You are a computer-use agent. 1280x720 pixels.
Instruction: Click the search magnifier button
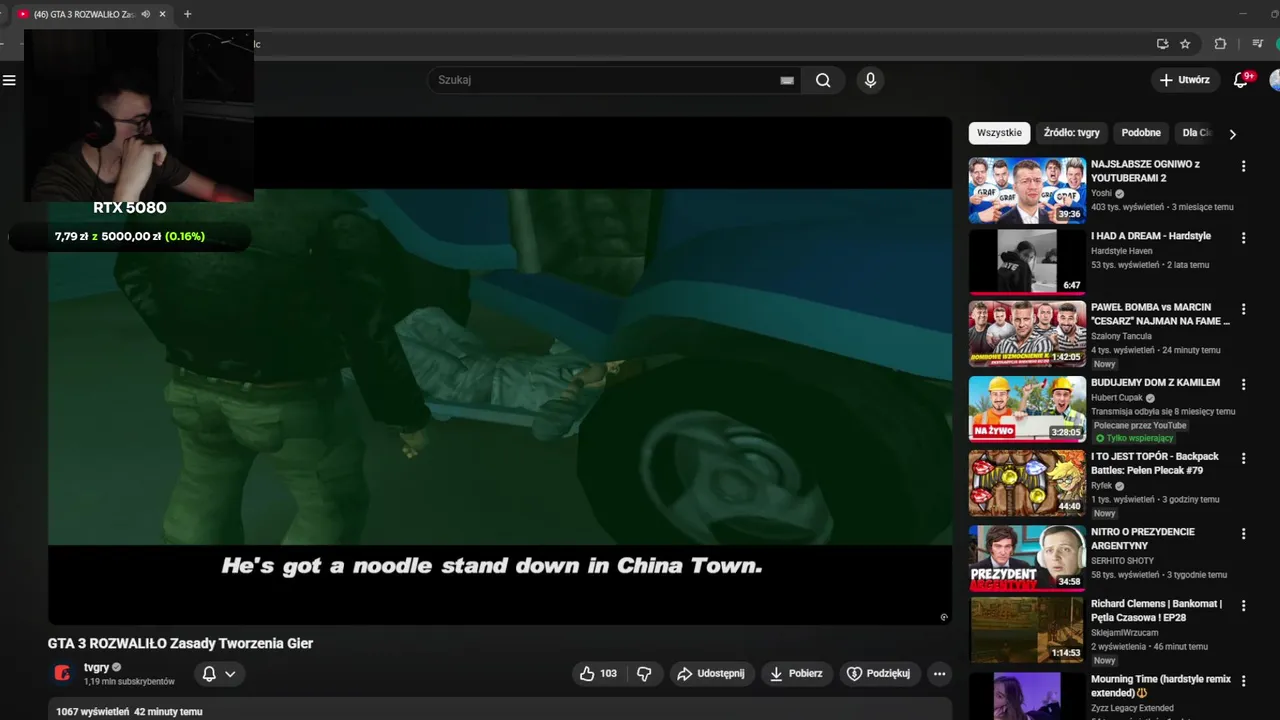[823, 80]
